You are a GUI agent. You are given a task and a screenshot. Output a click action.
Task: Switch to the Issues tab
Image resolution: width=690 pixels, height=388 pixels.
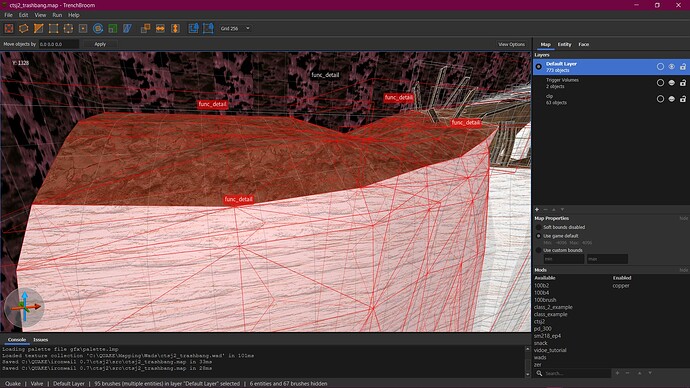pos(40,340)
